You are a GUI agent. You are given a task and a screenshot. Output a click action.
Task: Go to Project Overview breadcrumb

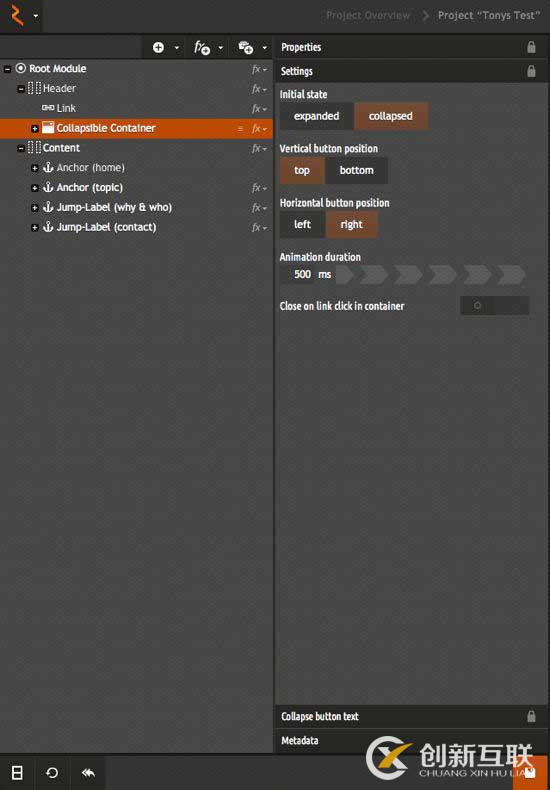click(368, 16)
